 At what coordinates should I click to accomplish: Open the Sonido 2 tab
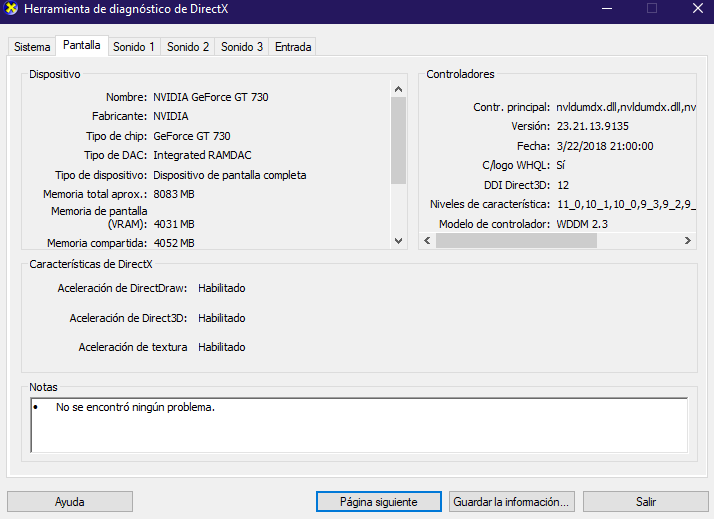click(x=188, y=47)
